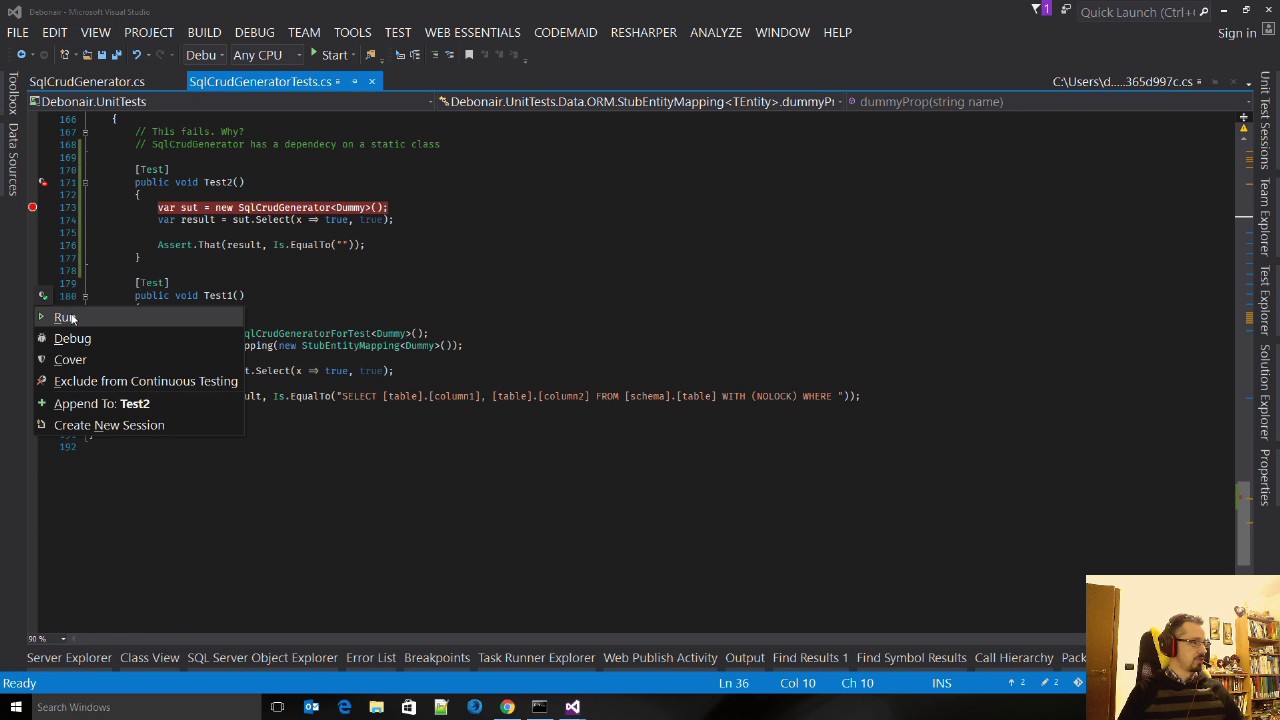Click the Sign in link
This screenshot has width=1280, height=720.
[1236, 33]
